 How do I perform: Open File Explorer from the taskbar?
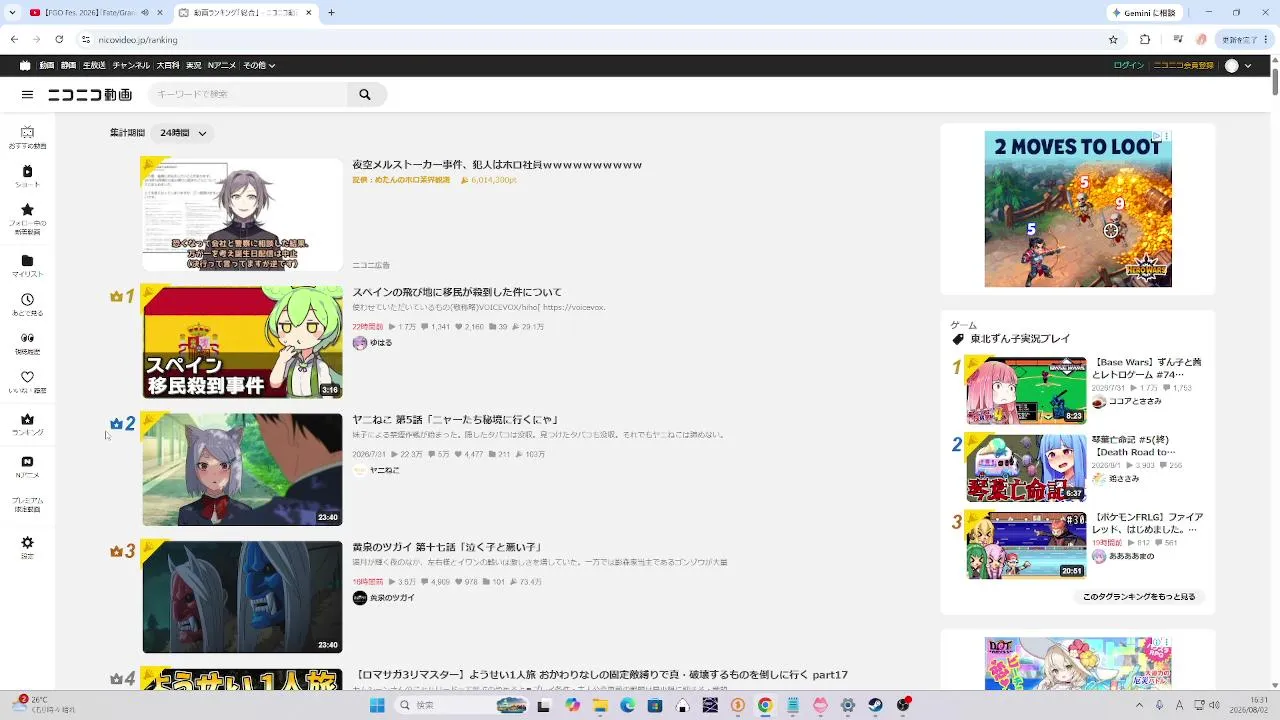click(x=600, y=705)
